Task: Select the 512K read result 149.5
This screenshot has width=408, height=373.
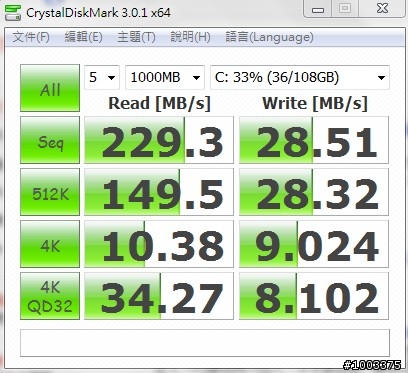Action: [x=159, y=192]
